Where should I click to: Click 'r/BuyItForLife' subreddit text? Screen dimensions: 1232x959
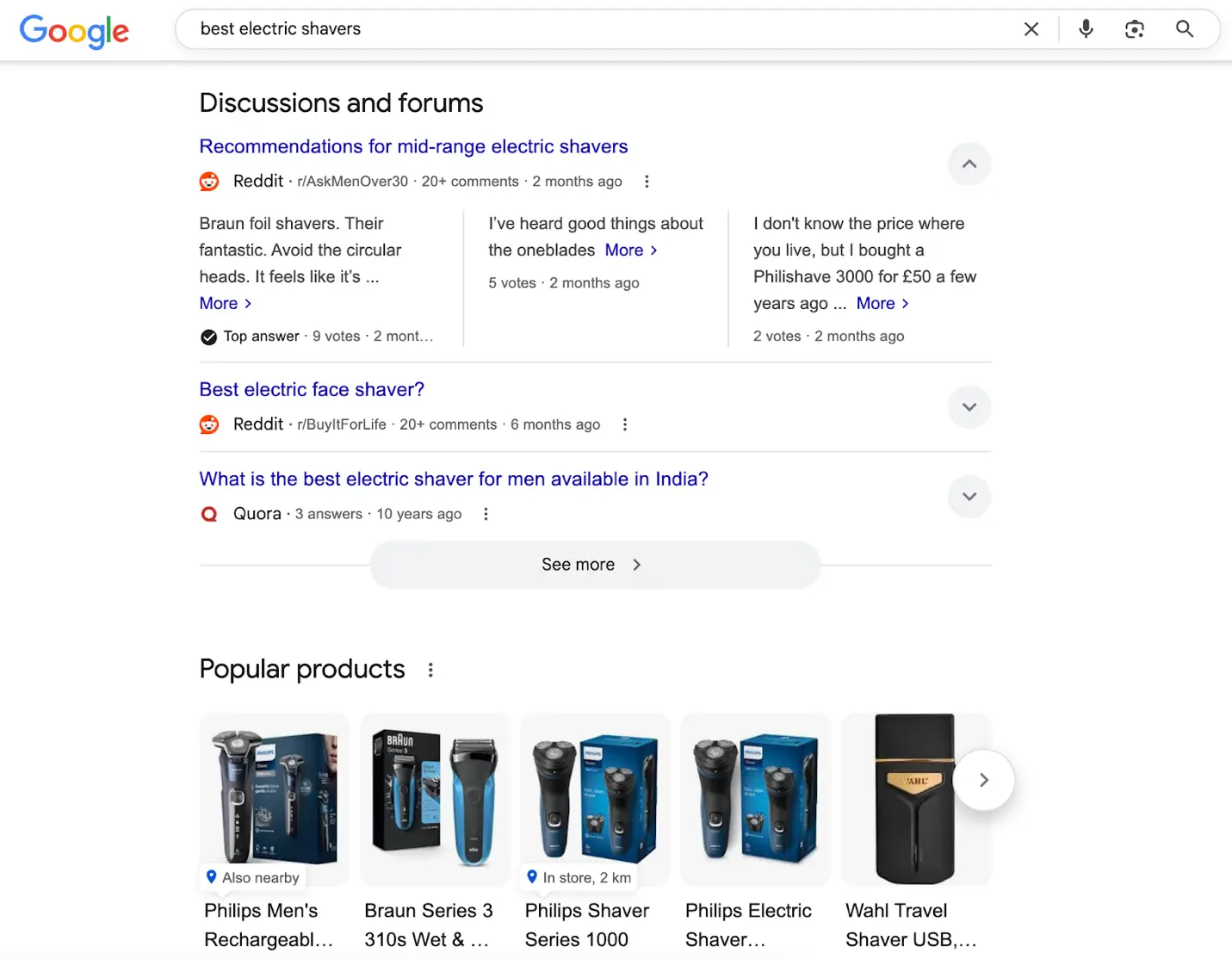coord(342,424)
